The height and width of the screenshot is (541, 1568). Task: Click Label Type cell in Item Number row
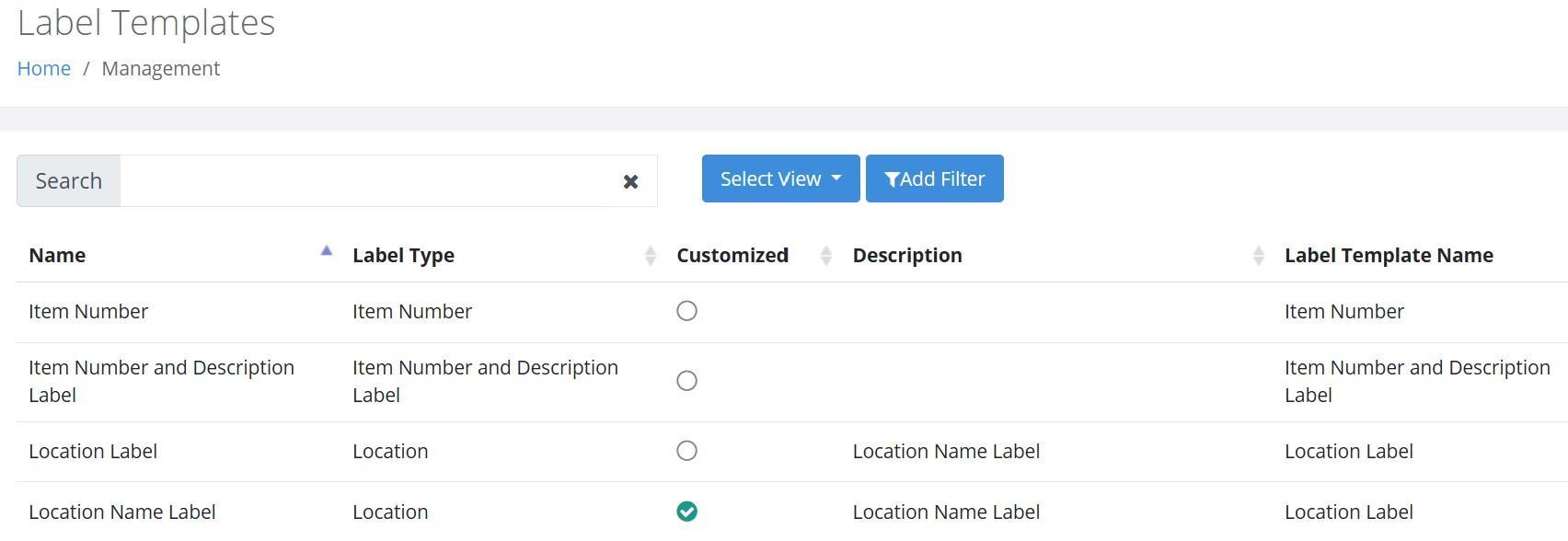click(412, 312)
